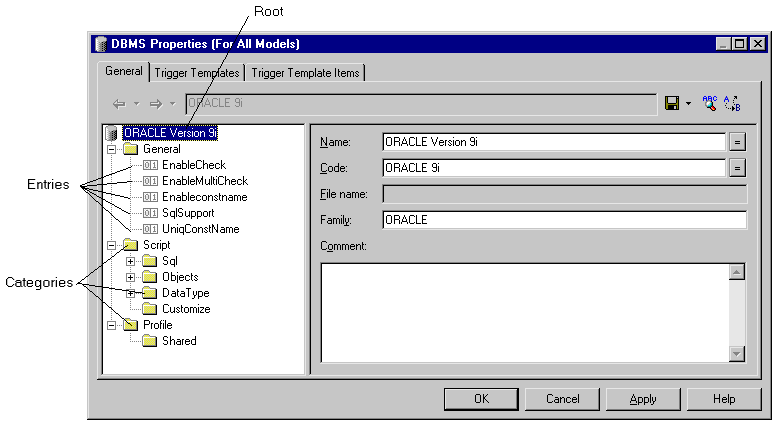Switch to the Trigger Template Items tab

pos(306,73)
